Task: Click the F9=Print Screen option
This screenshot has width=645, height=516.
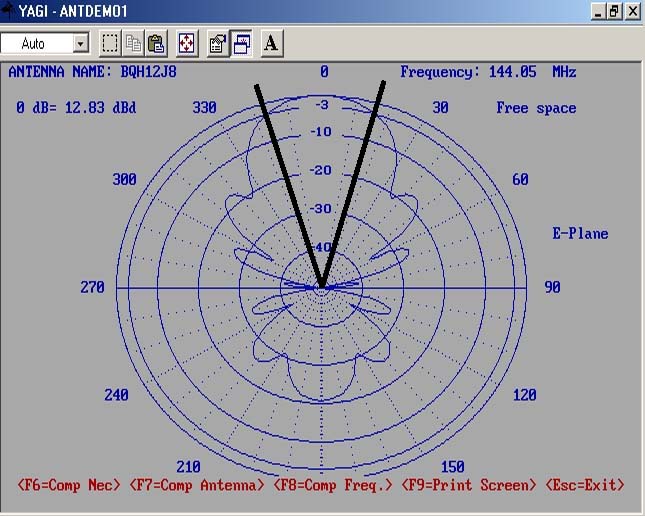Action: click(x=469, y=485)
